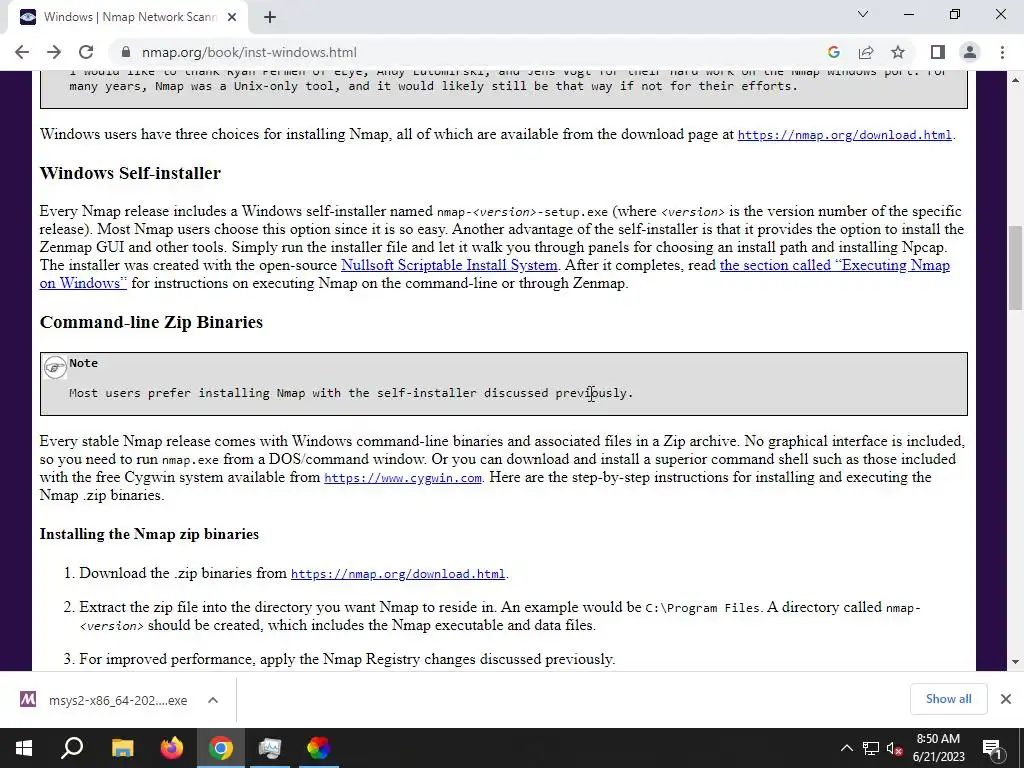
Task: Open the www.cygwin.com link
Action: [403, 478]
